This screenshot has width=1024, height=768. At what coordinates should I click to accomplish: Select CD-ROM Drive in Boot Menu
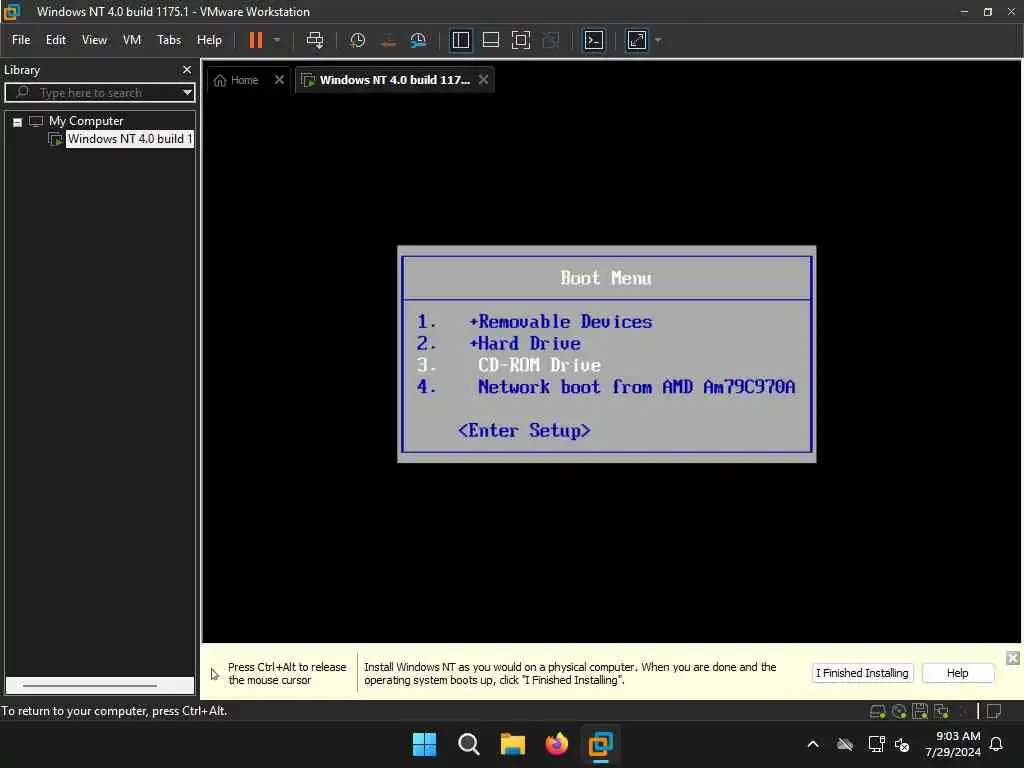[x=539, y=365]
